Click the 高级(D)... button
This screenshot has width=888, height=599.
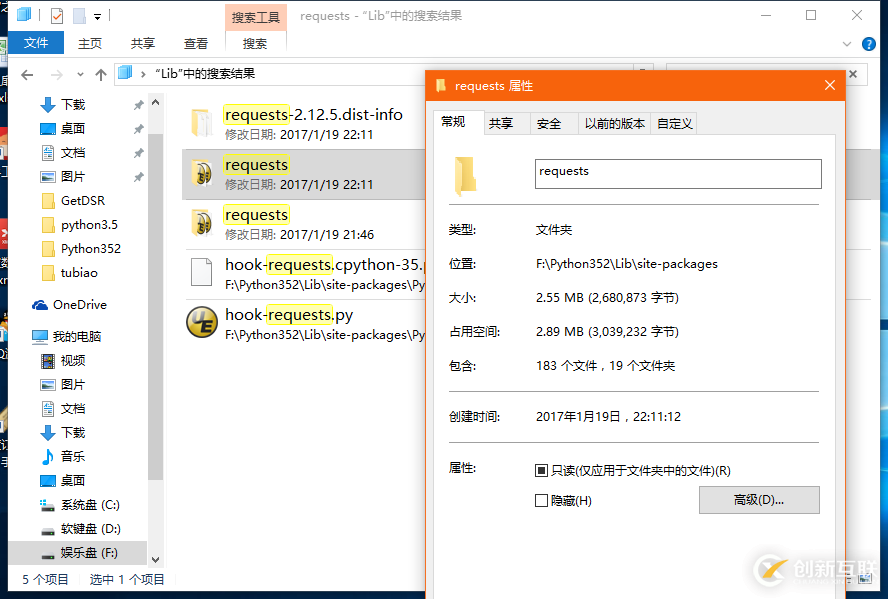pyautogui.click(x=759, y=500)
